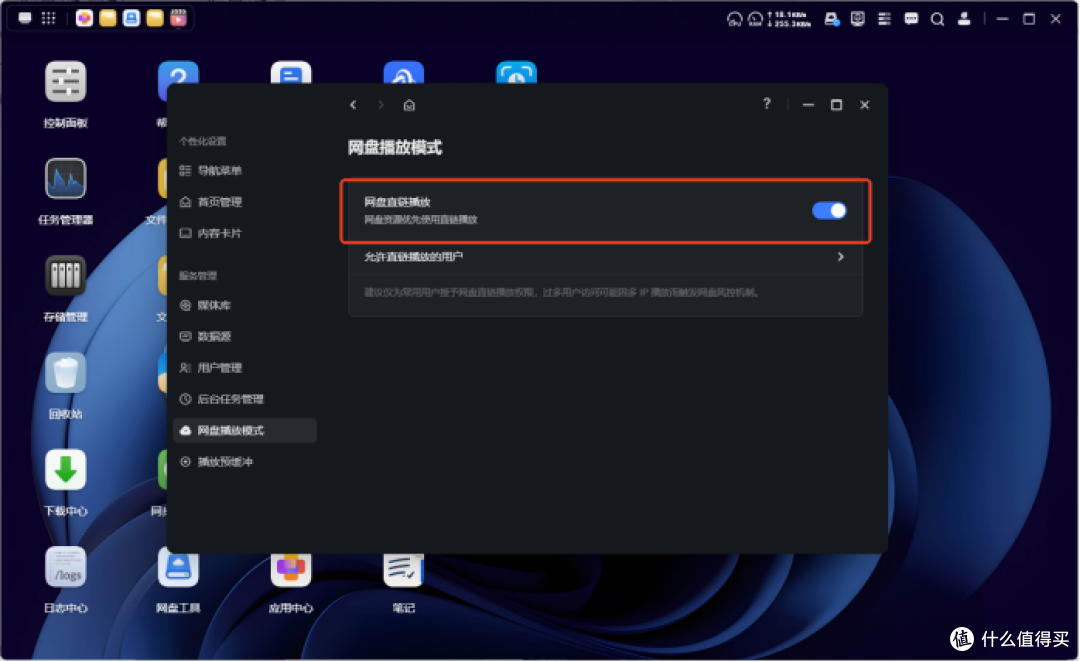This screenshot has width=1080, height=662.
Task: Click the show-desktop icon in the top bar
Action: (25, 19)
